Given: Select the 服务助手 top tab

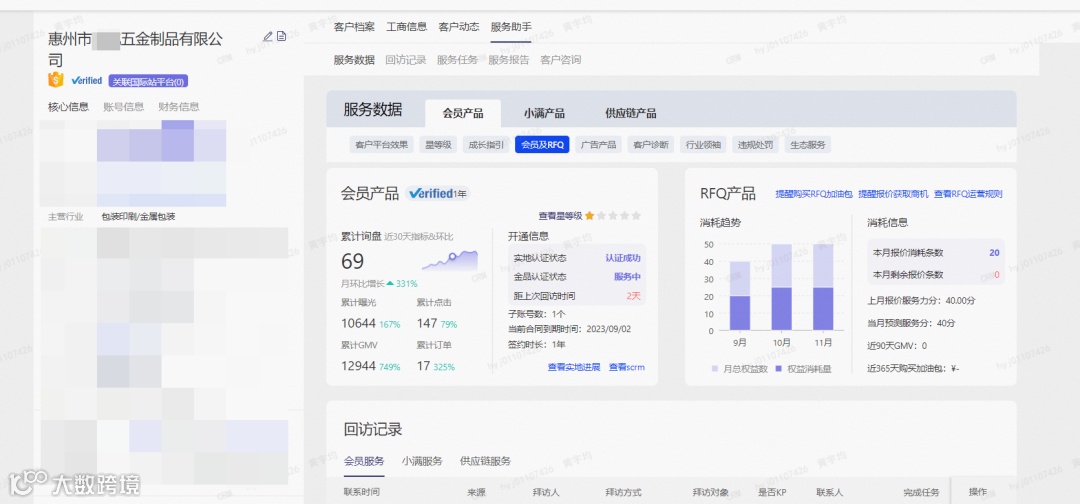Looking at the screenshot, I should pyautogui.click(x=511, y=27).
